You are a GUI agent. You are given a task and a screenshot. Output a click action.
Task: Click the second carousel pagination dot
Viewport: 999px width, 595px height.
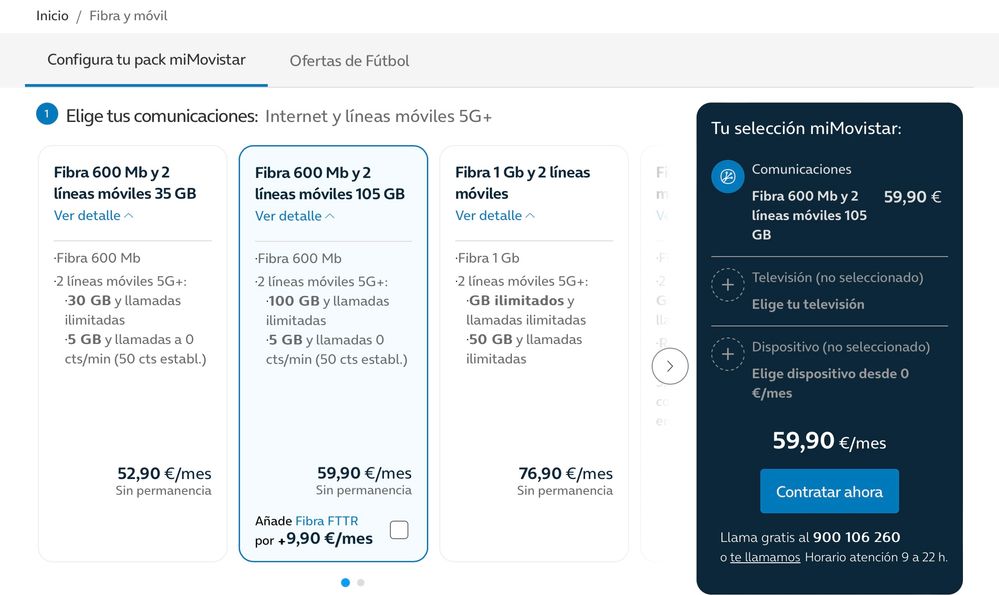pyautogui.click(x=361, y=582)
